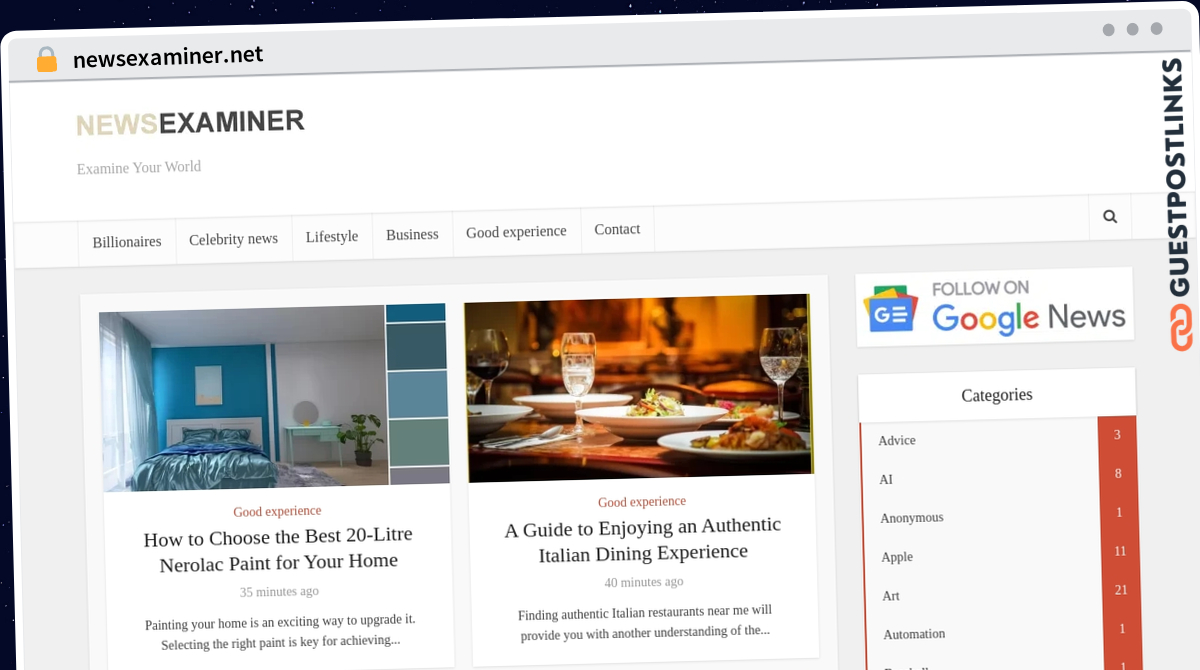Go to Celebrity news section
The image size is (1200, 670).
[x=233, y=239]
